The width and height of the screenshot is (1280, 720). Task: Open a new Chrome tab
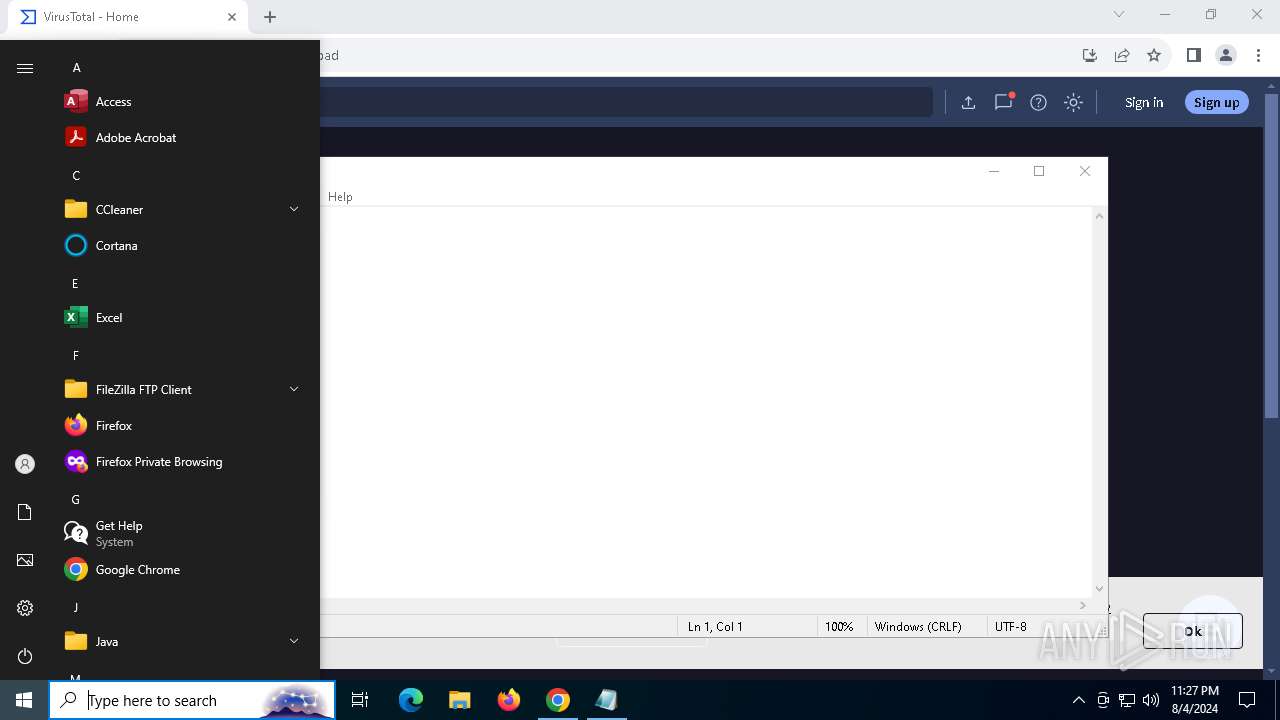[270, 17]
